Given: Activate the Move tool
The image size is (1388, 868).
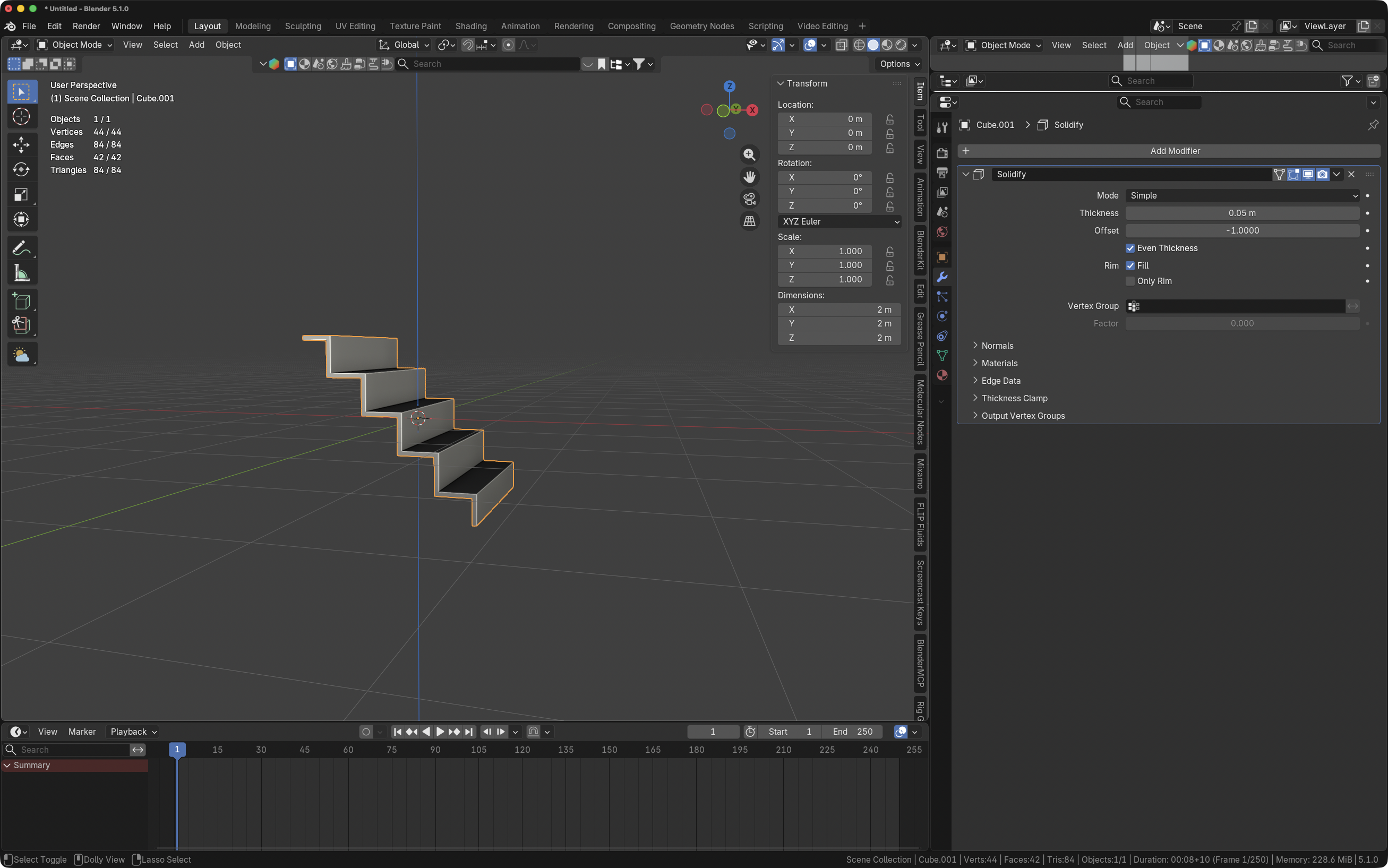Looking at the screenshot, I should (21, 144).
